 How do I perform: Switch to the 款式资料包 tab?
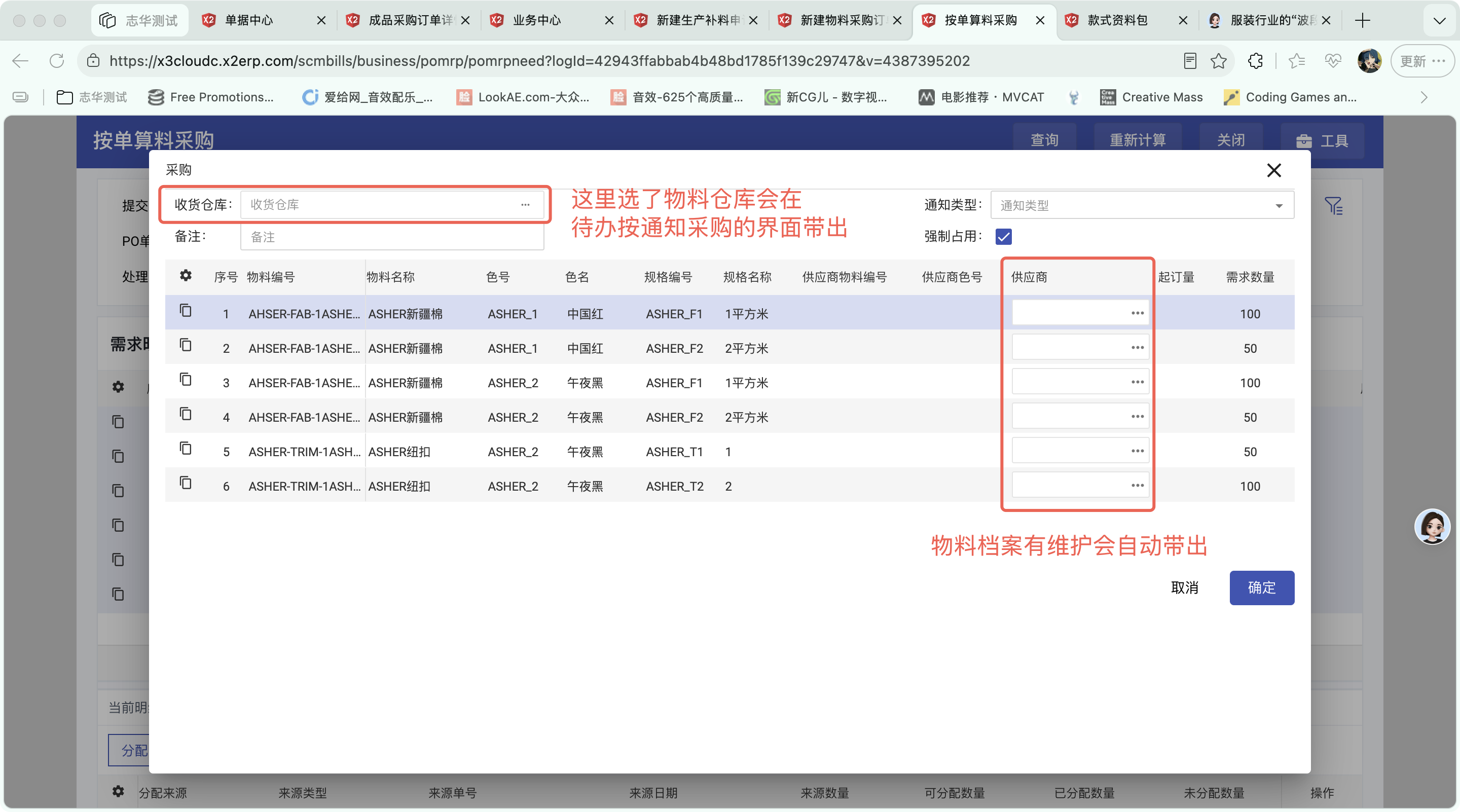click(1127, 20)
